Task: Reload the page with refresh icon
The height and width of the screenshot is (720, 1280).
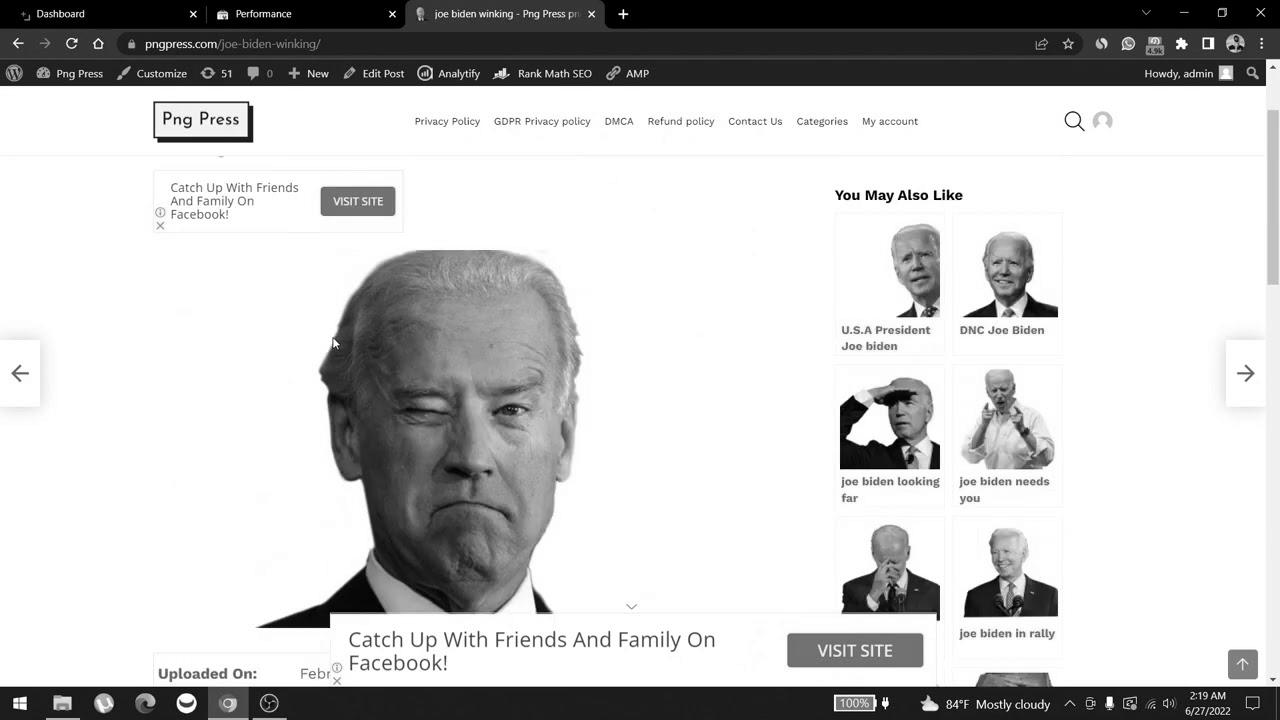Action: click(x=71, y=44)
